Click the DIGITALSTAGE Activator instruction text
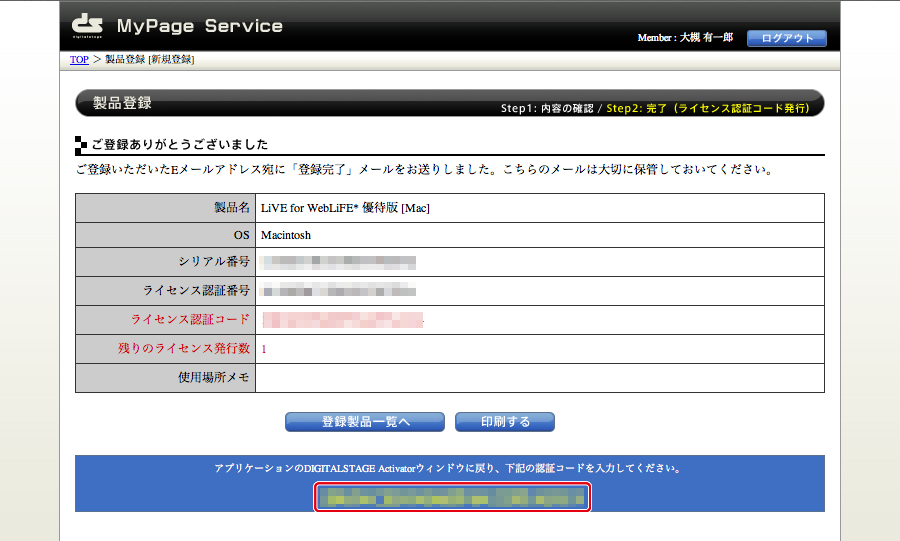900x541 pixels. point(449,468)
